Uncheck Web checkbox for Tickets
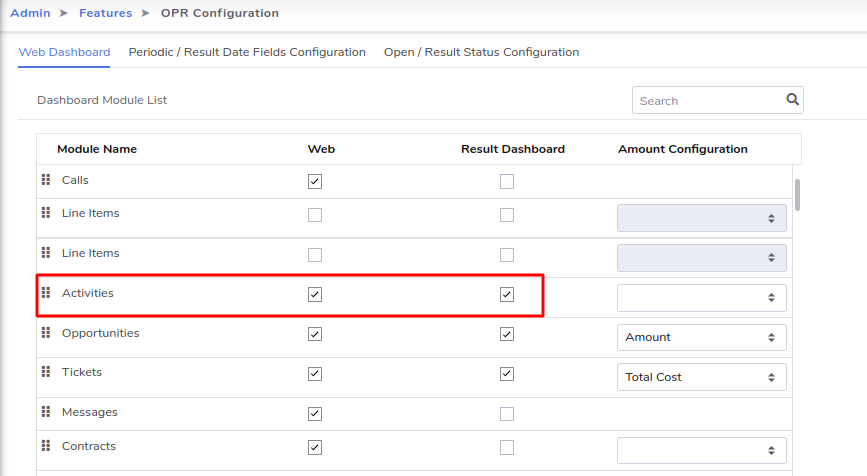This screenshot has width=867, height=476. click(x=315, y=374)
